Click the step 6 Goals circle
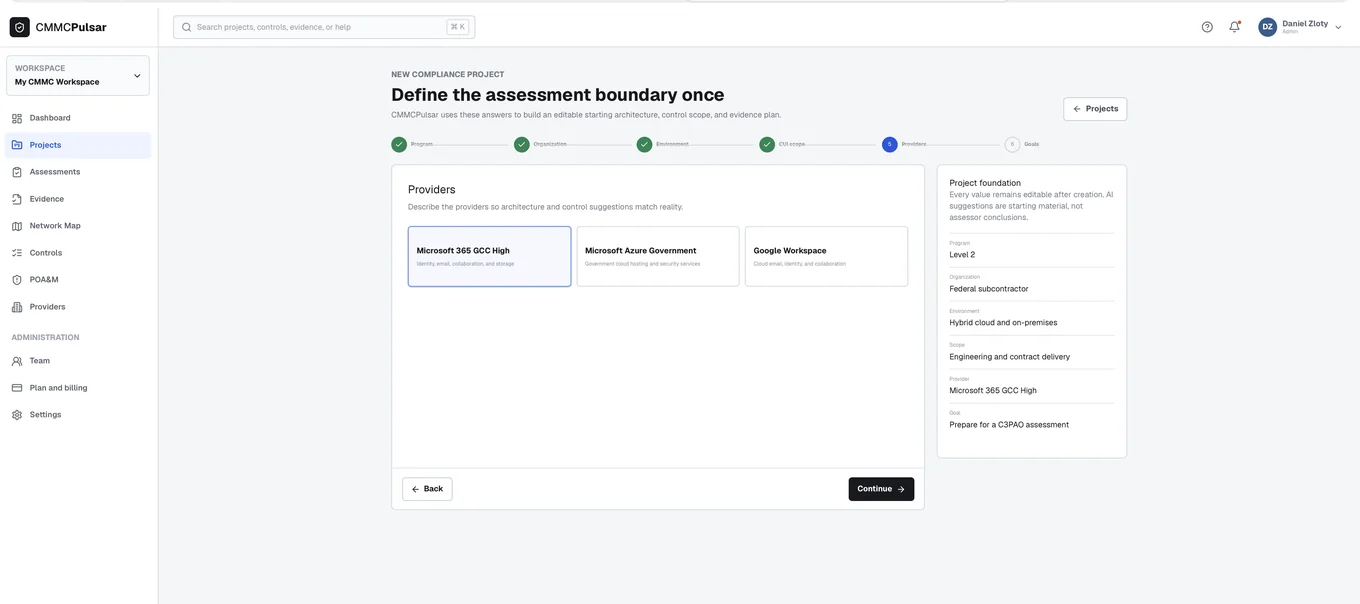 (x=1013, y=144)
